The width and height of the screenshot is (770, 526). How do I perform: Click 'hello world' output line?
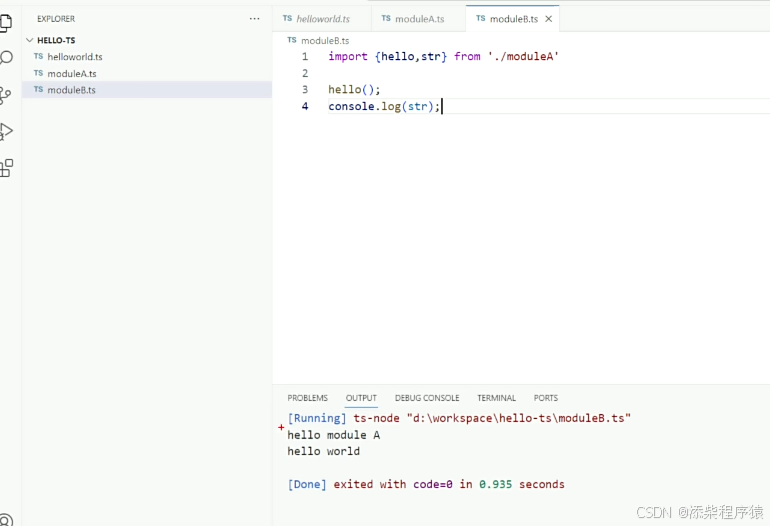323,451
